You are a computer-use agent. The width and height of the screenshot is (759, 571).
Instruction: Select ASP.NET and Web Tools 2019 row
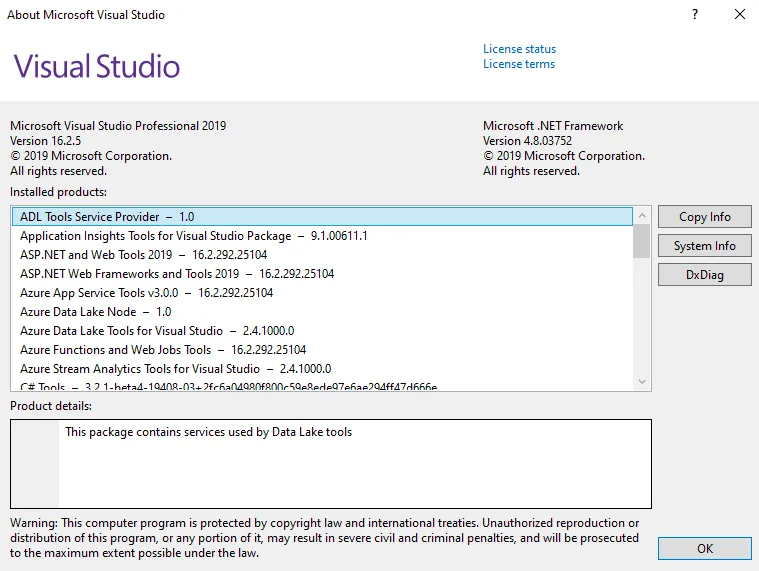click(322, 255)
